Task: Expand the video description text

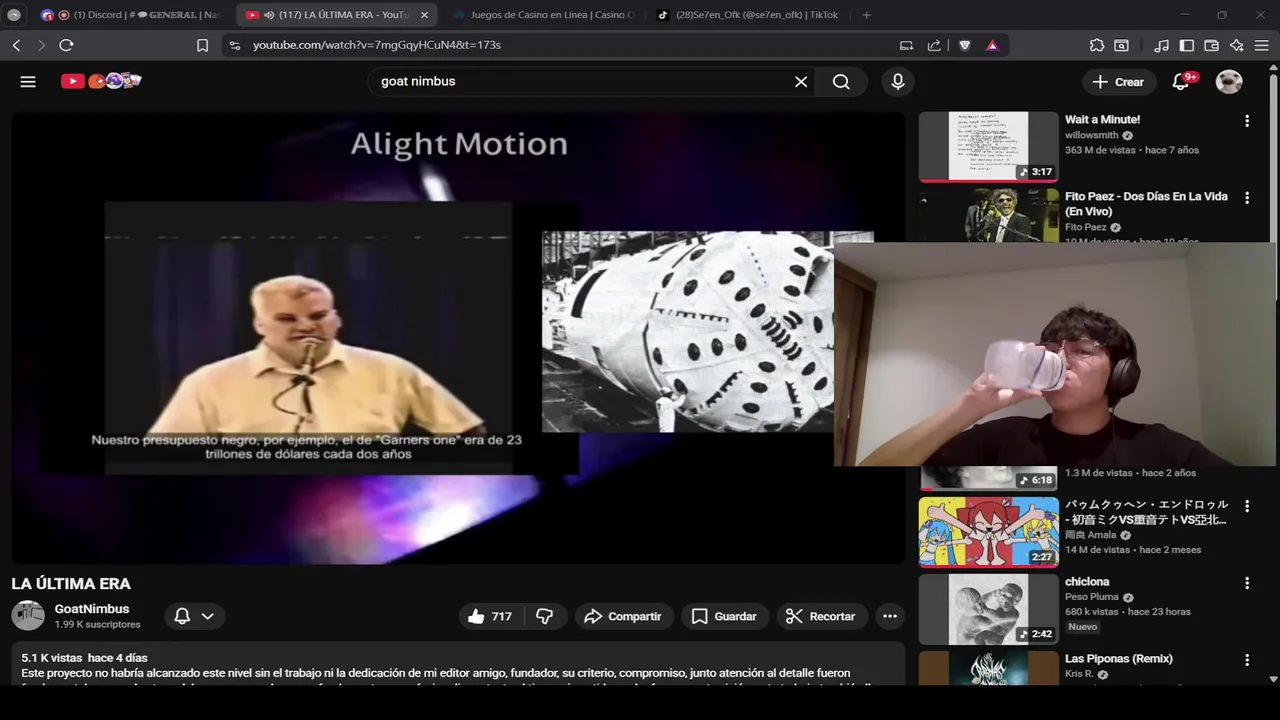Action: (457, 666)
